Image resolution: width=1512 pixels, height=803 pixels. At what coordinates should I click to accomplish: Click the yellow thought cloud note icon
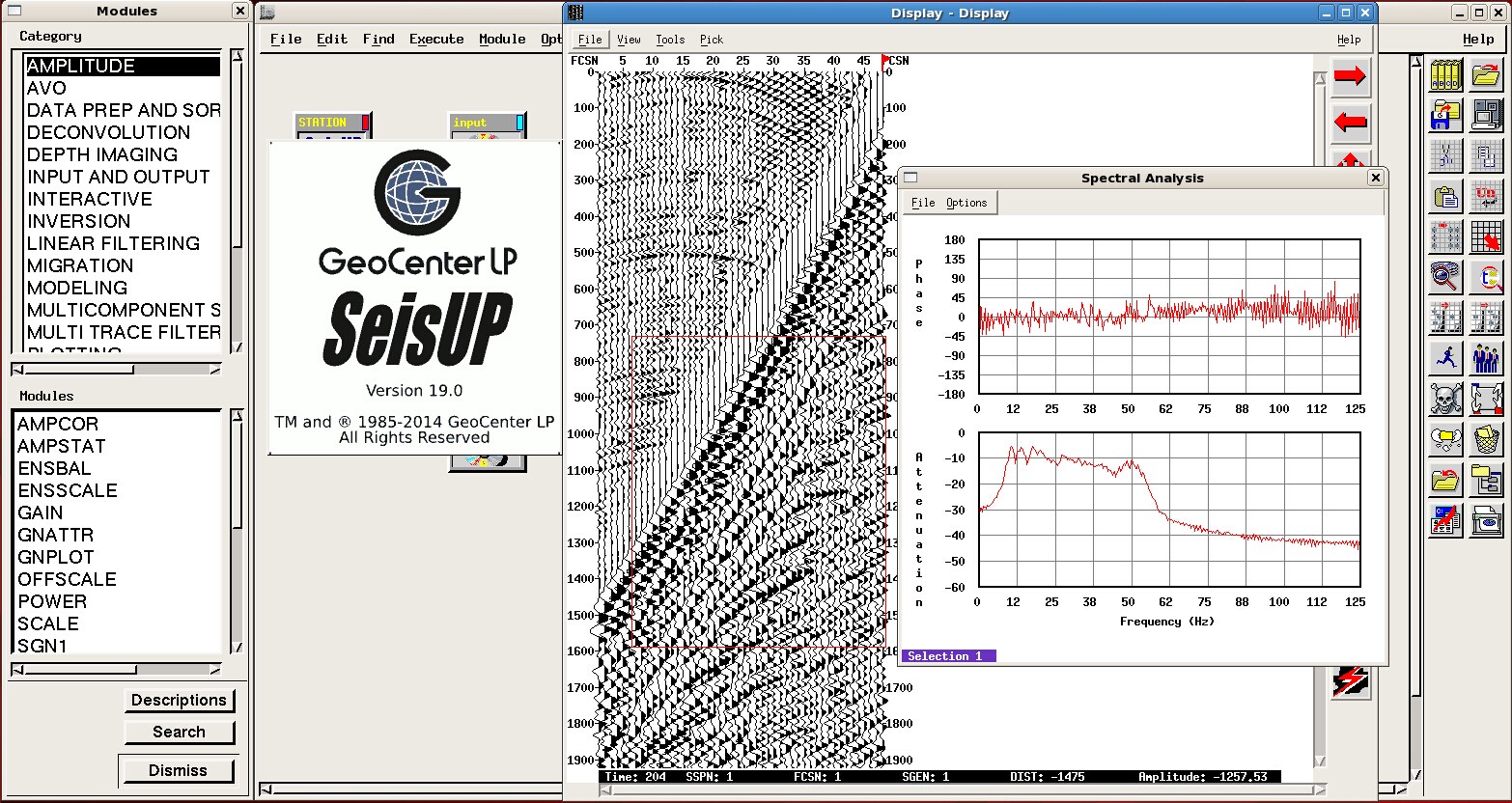click(1445, 440)
